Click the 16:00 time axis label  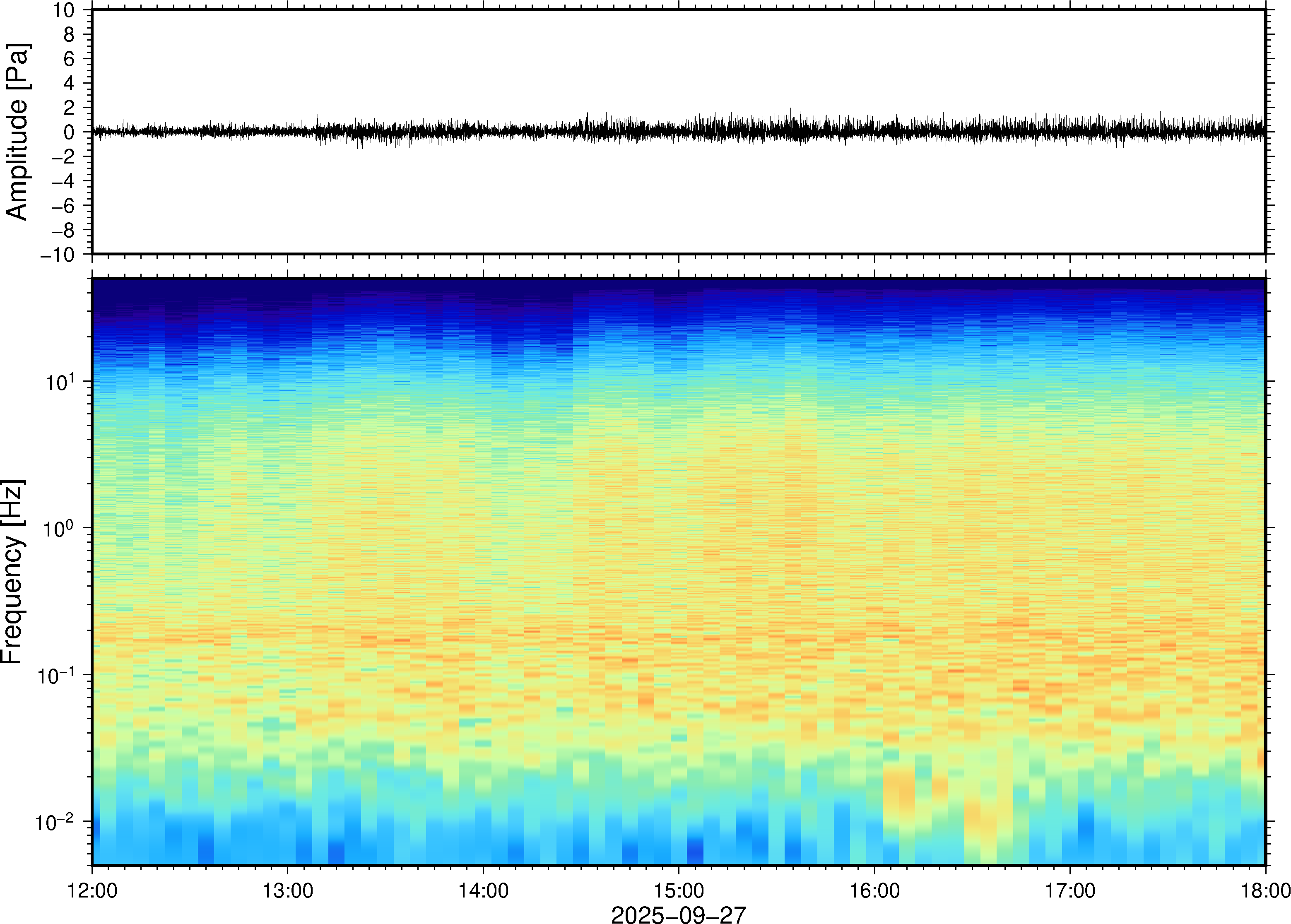[874, 890]
